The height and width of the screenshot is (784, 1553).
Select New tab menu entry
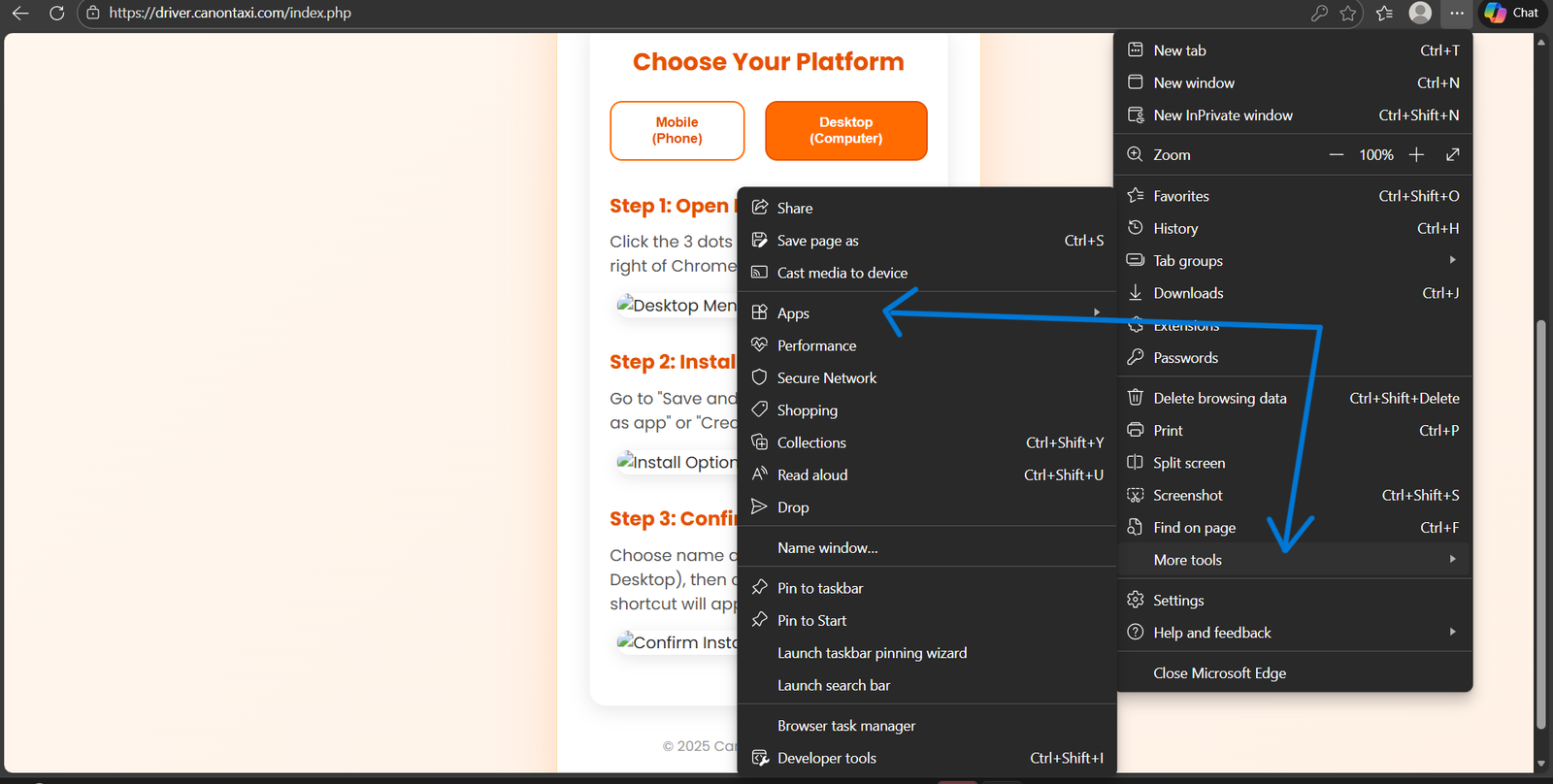click(1294, 50)
